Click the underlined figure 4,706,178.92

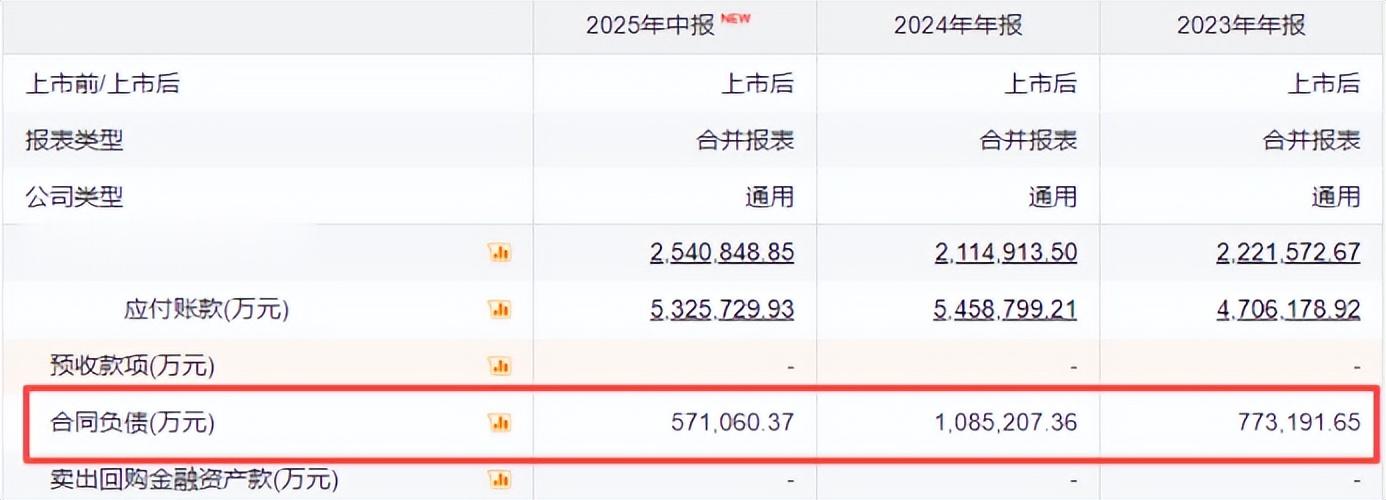(1288, 309)
